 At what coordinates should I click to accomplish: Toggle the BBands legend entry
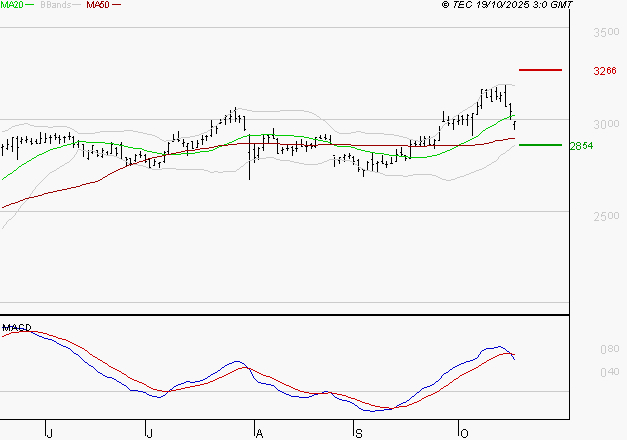pos(56,5)
